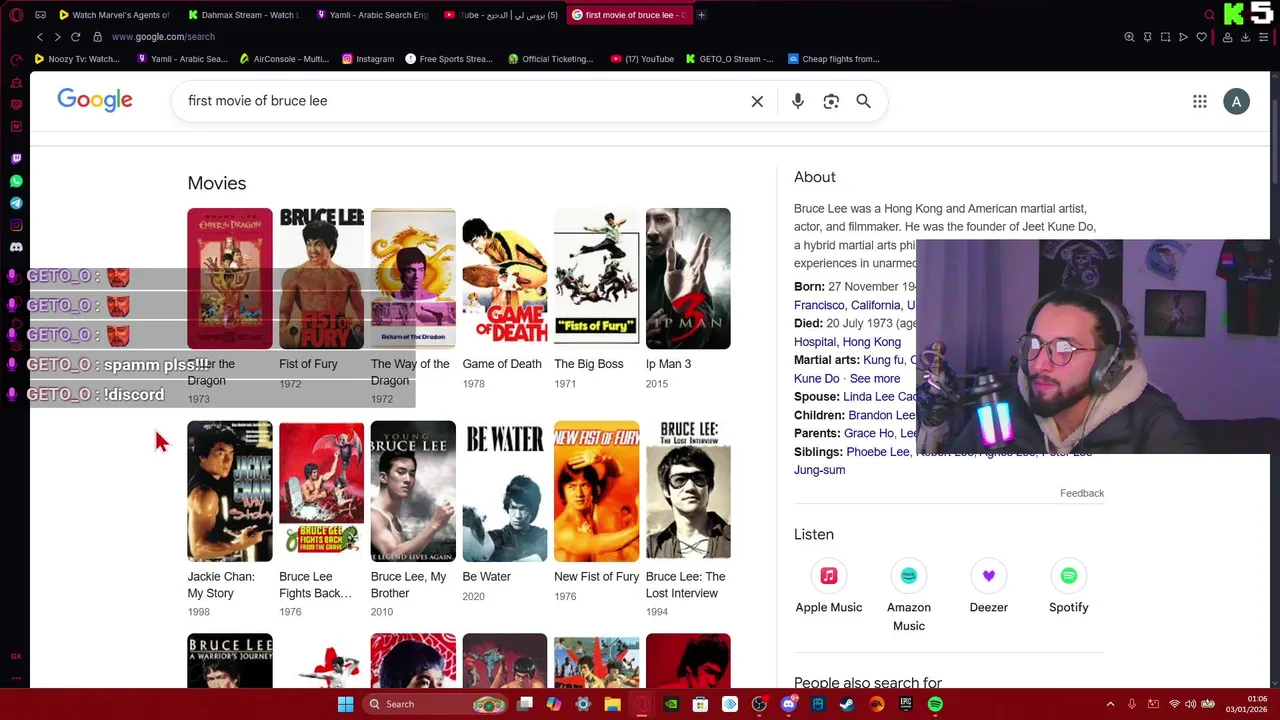Image resolution: width=1280 pixels, height=720 pixels.
Task: Open a new browser tab
Action: (x=701, y=15)
